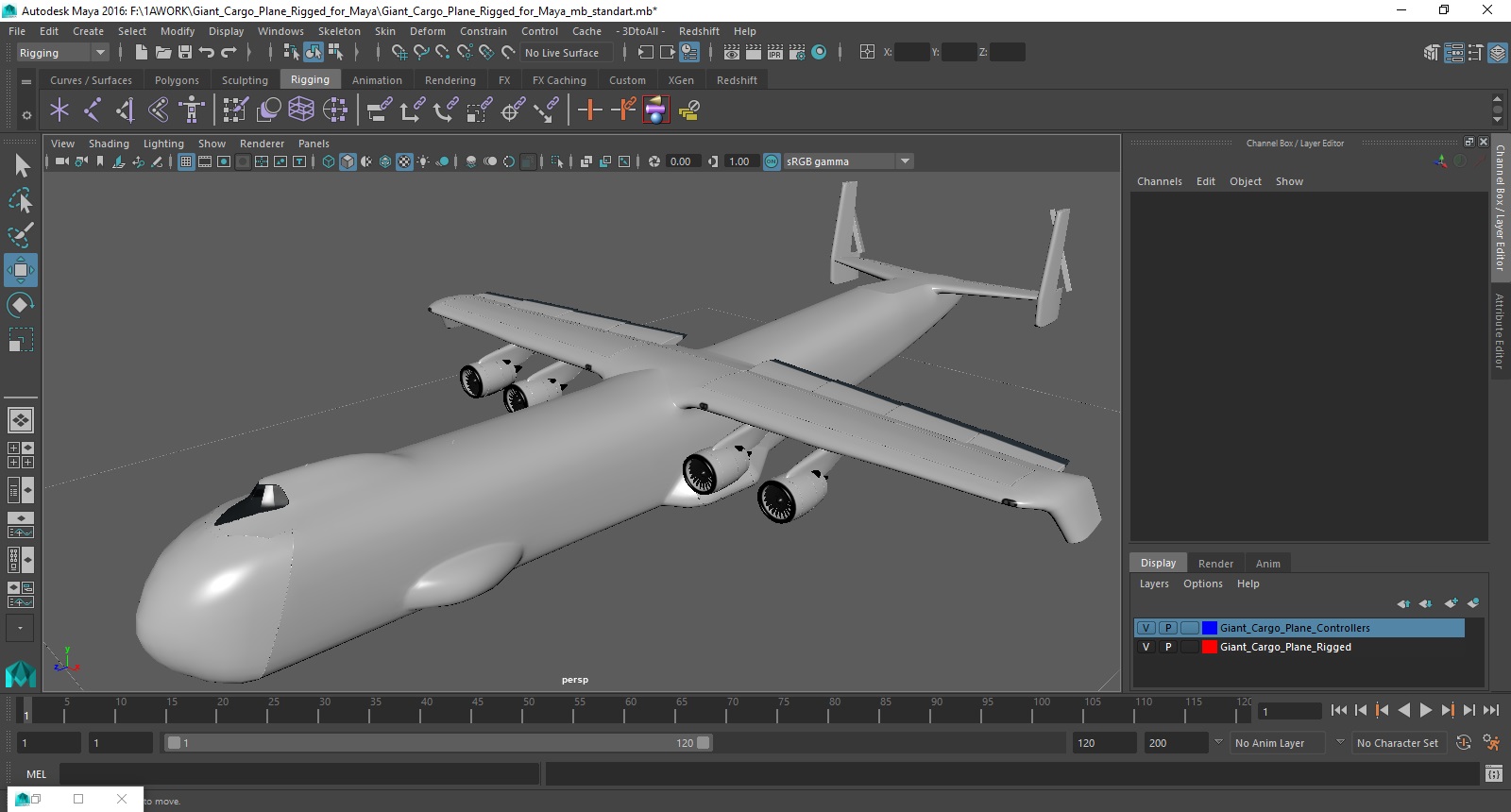This screenshot has width=1511, height=812.
Task: Open the shelf options gear menu
Action: click(26, 115)
